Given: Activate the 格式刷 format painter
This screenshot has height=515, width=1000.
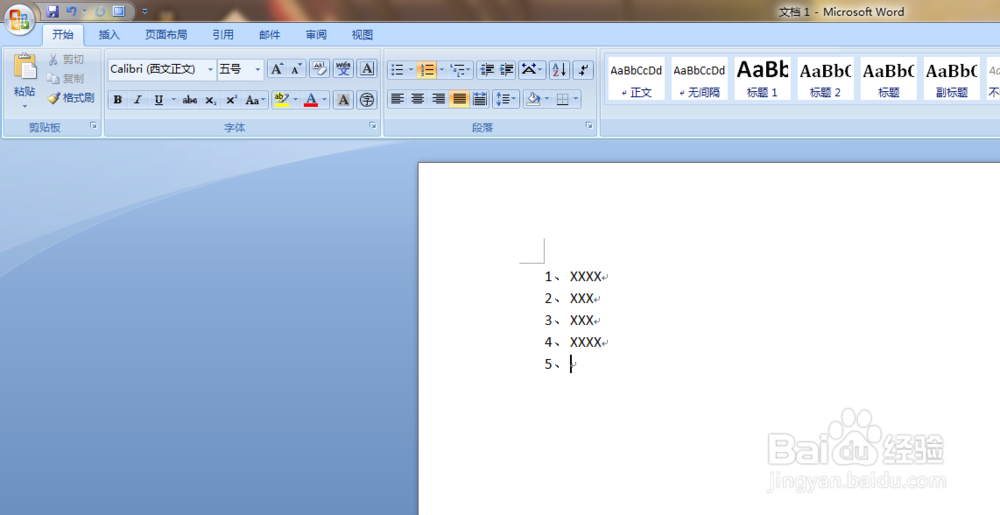Looking at the screenshot, I should (x=71, y=98).
